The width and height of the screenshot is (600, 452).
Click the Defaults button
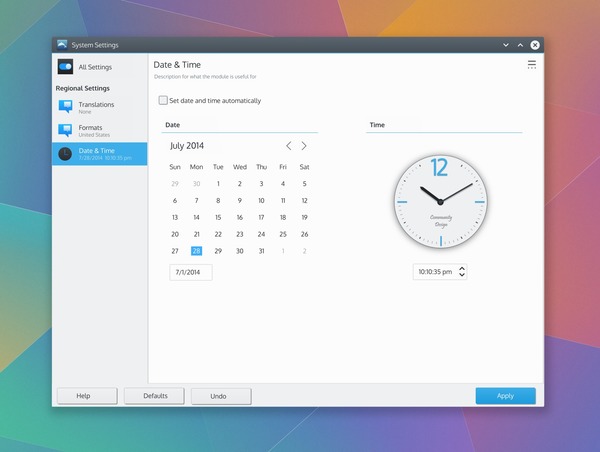(x=154, y=396)
